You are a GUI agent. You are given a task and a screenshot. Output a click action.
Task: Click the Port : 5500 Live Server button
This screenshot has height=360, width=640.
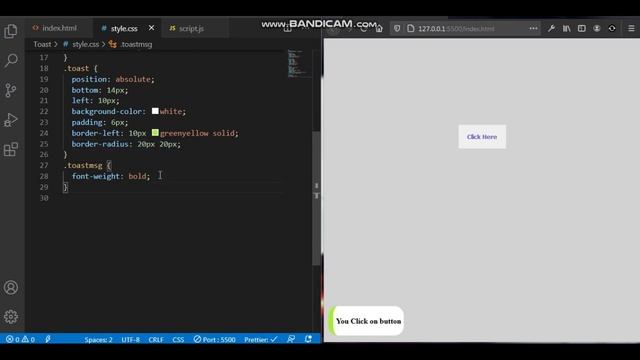[215, 340]
